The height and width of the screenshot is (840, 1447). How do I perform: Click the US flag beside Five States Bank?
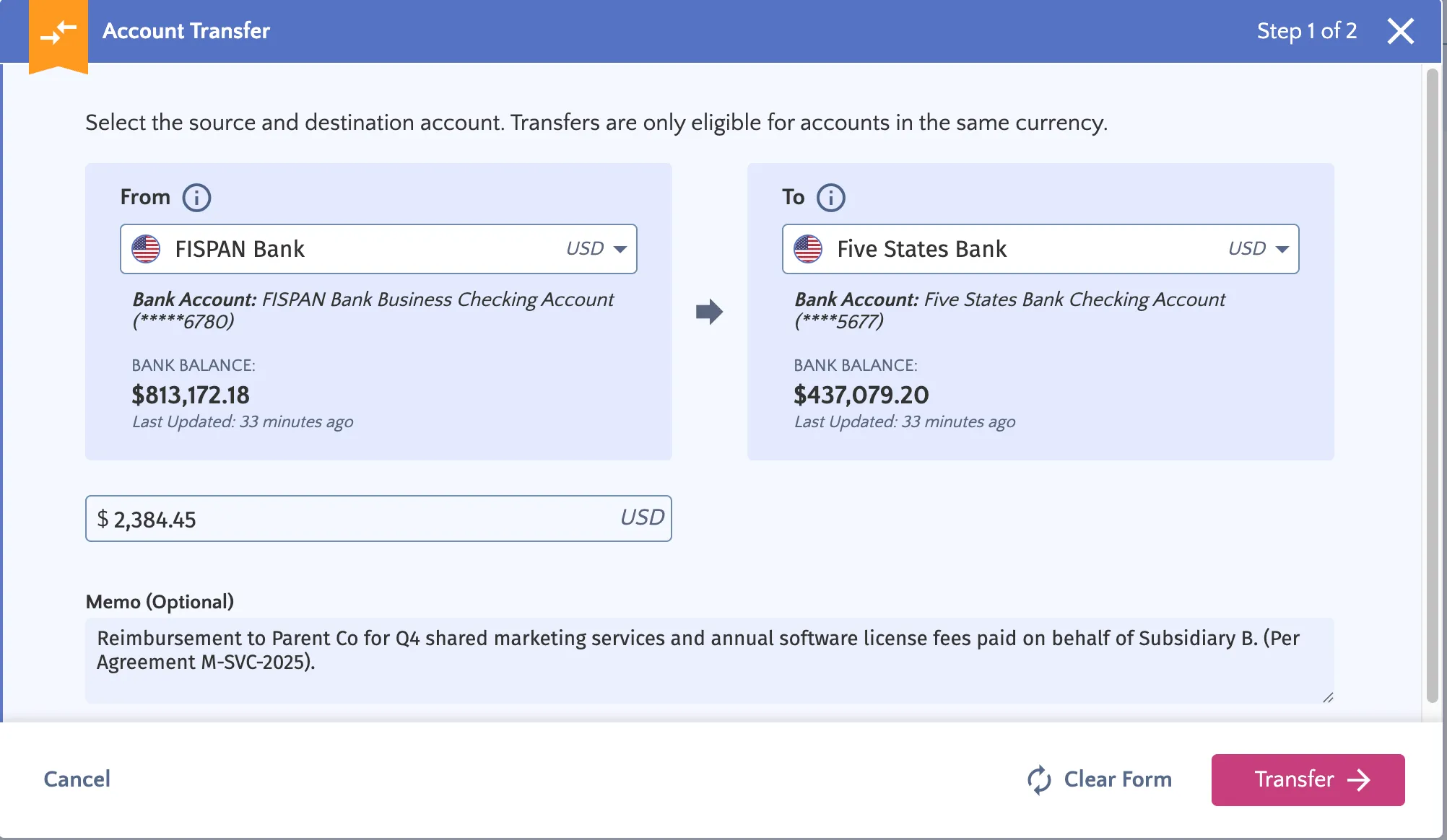[x=808, y=249]
